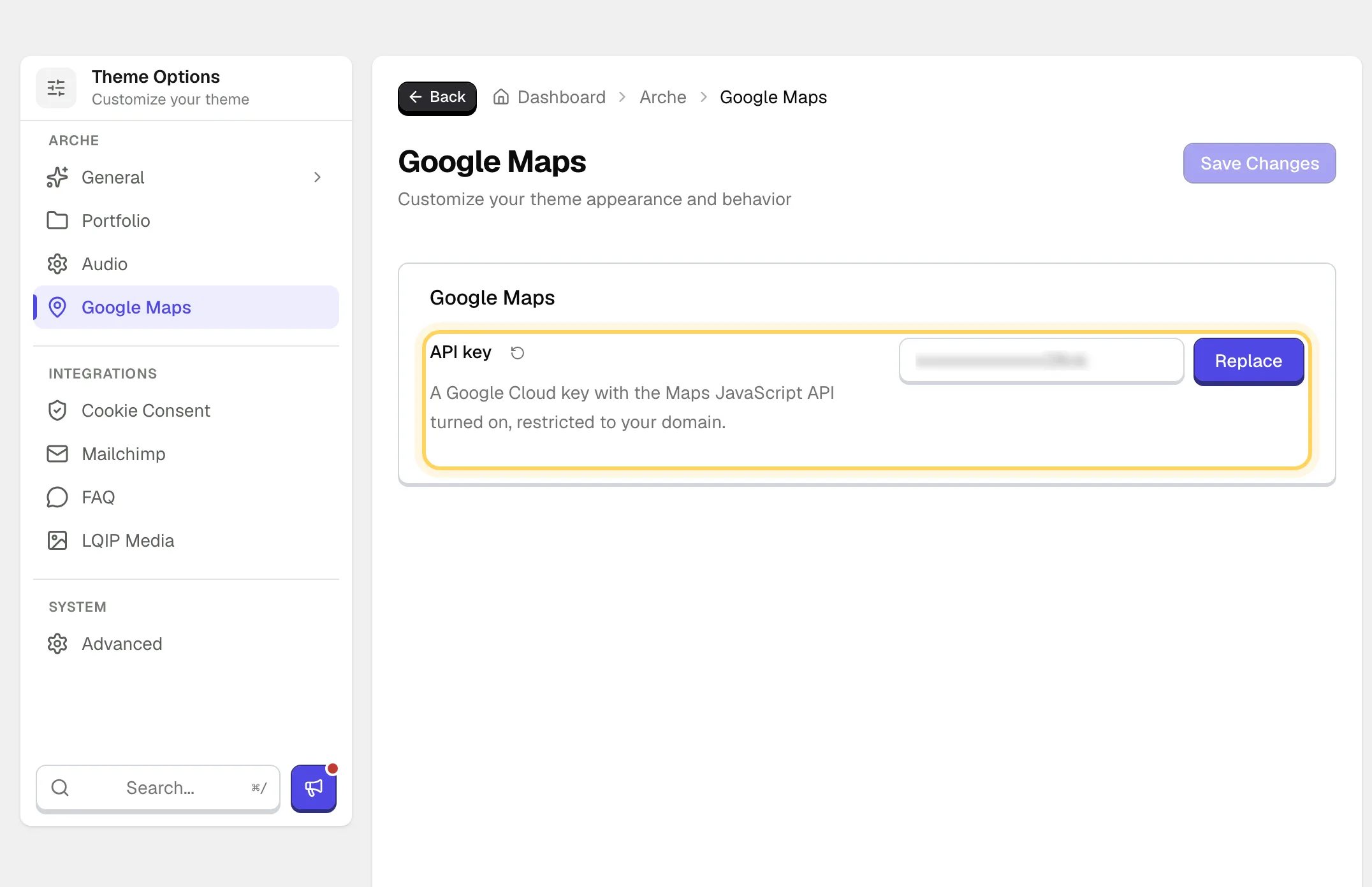The height and width of the screenshot is (887, 1372).
Task: Click the search magnifier icon
Action: coord(60,788)
